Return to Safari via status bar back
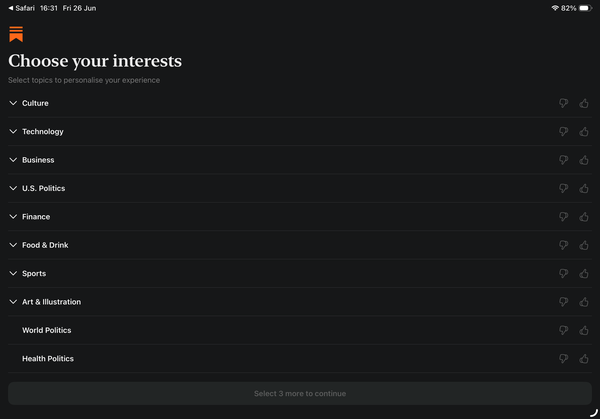The image size is (600, 419). 21,8
